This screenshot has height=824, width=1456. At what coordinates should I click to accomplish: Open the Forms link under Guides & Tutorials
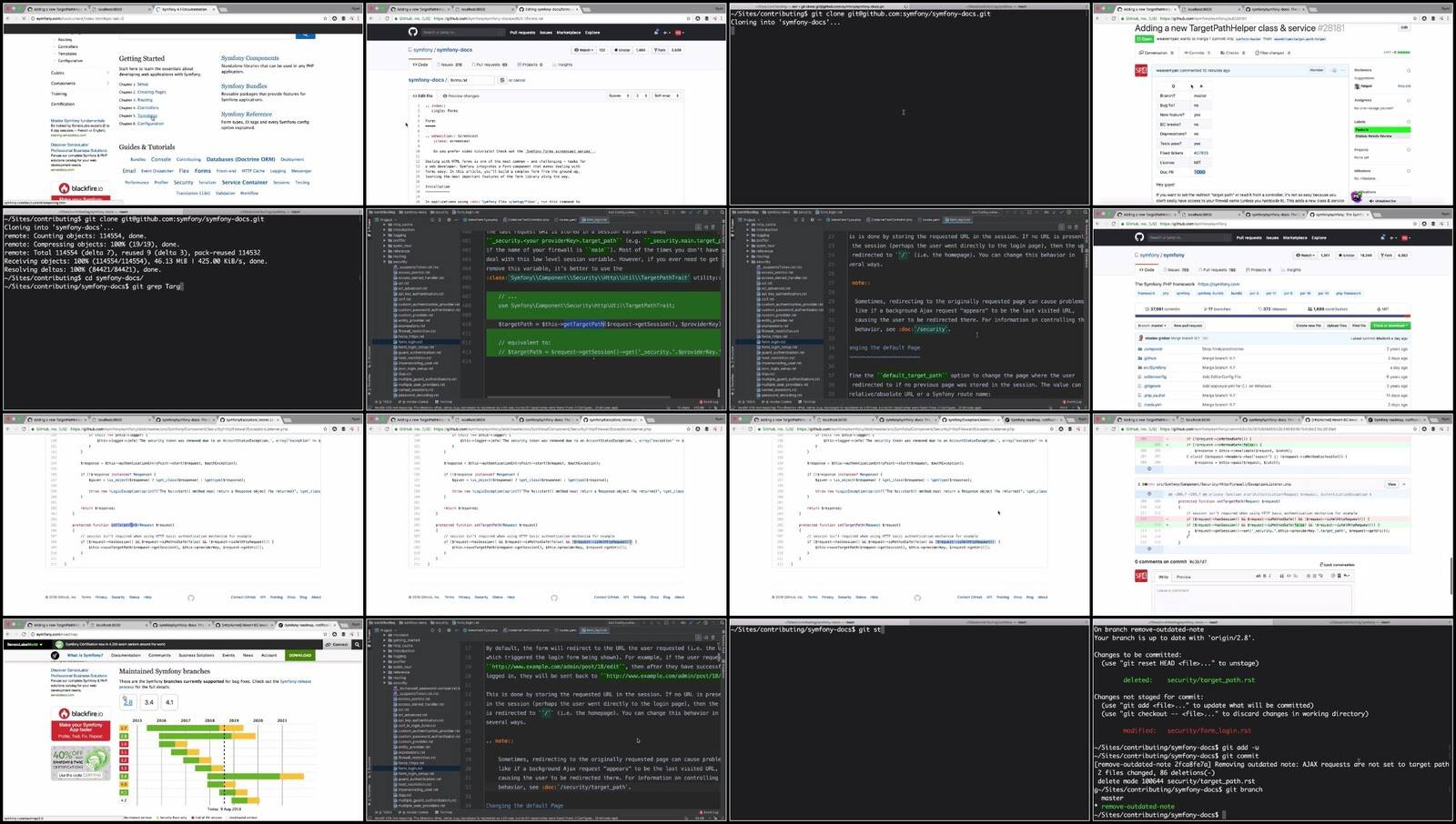(x=202, y=171)
